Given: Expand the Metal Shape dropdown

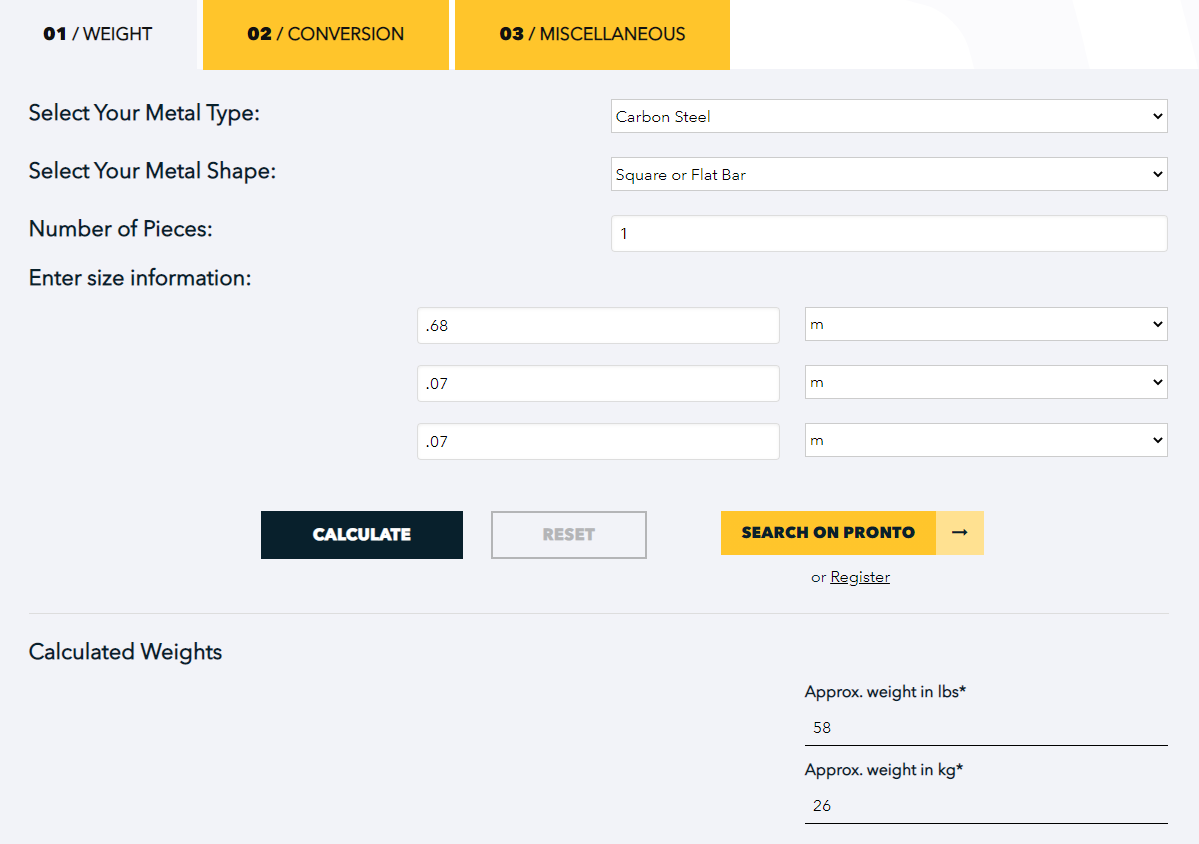Looking at the screenshot, I should (888, 174).
